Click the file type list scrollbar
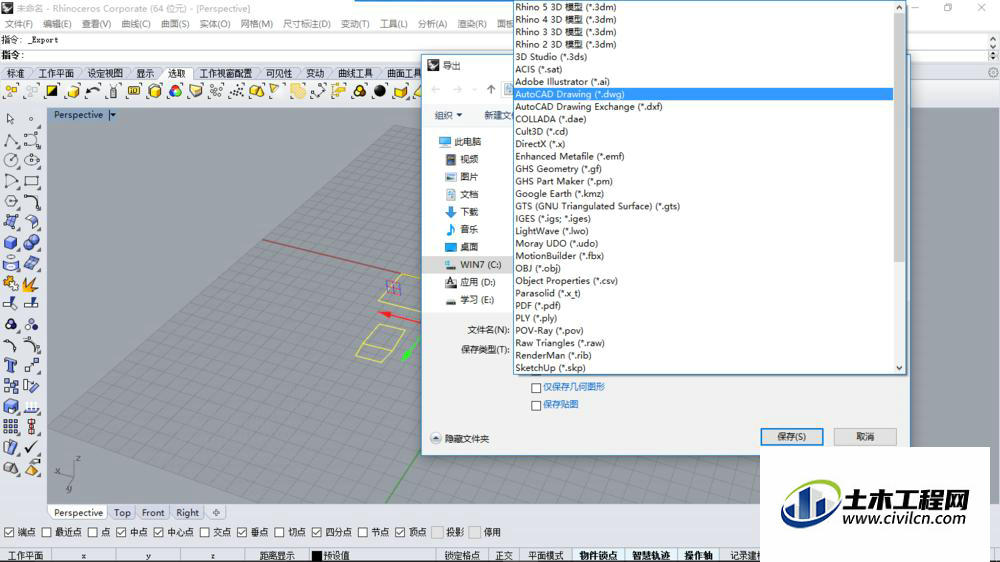The height and width of the screenshot is (562, 1000). click(899, 137)
